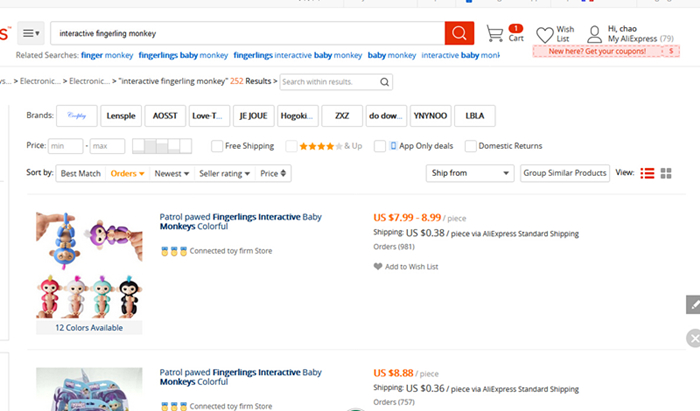Open second Fingerlings listing title priced $8.88
Screen dimensions: 700x411
click(x=241, y=377)
